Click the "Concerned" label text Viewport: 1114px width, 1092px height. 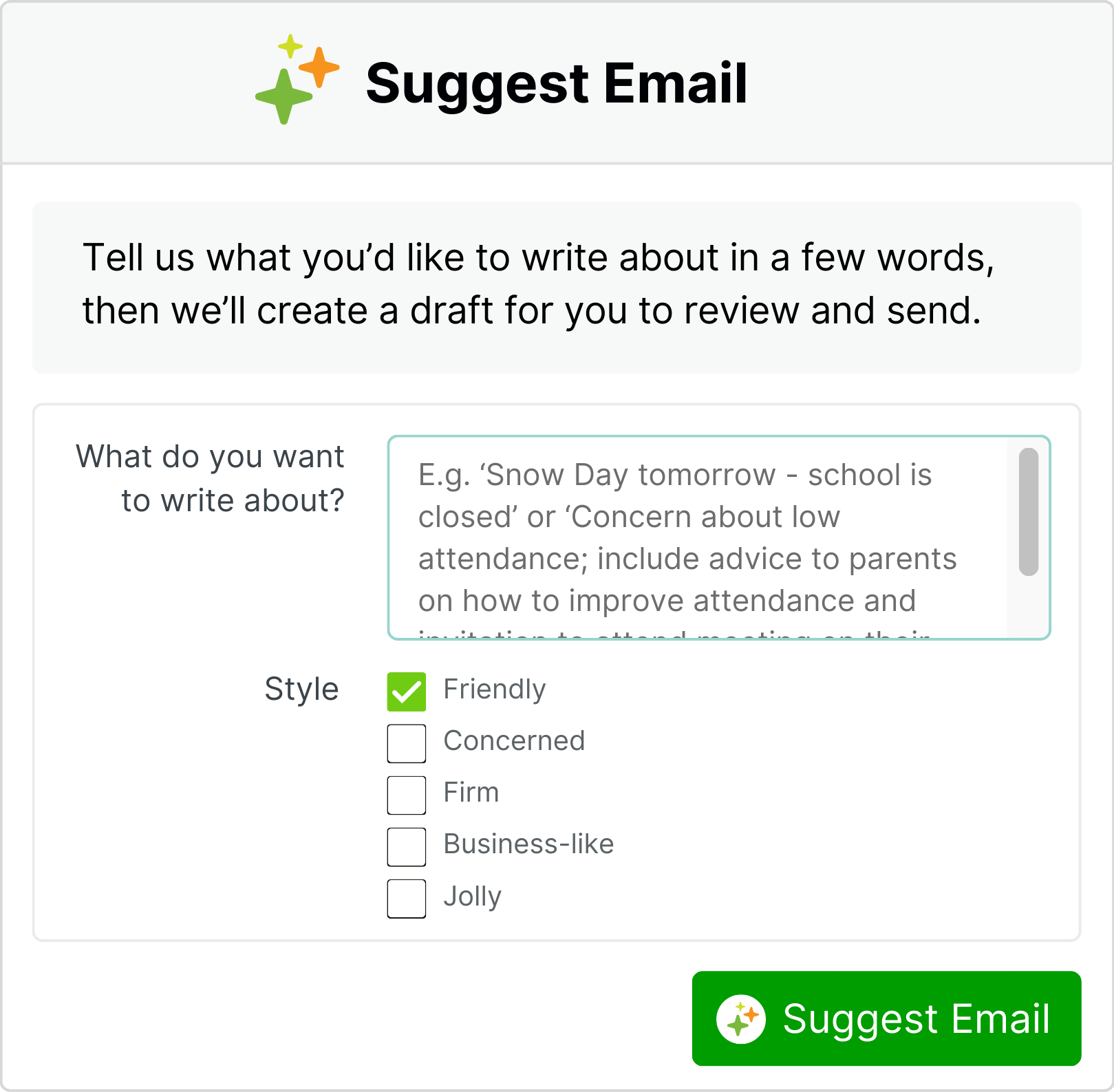point(514,741)
